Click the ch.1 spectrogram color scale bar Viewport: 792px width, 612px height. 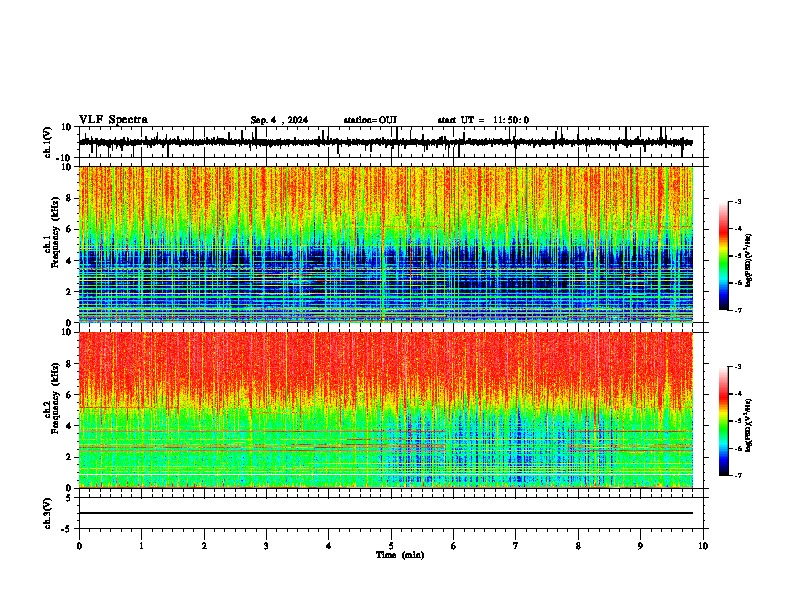click(723, 256)
